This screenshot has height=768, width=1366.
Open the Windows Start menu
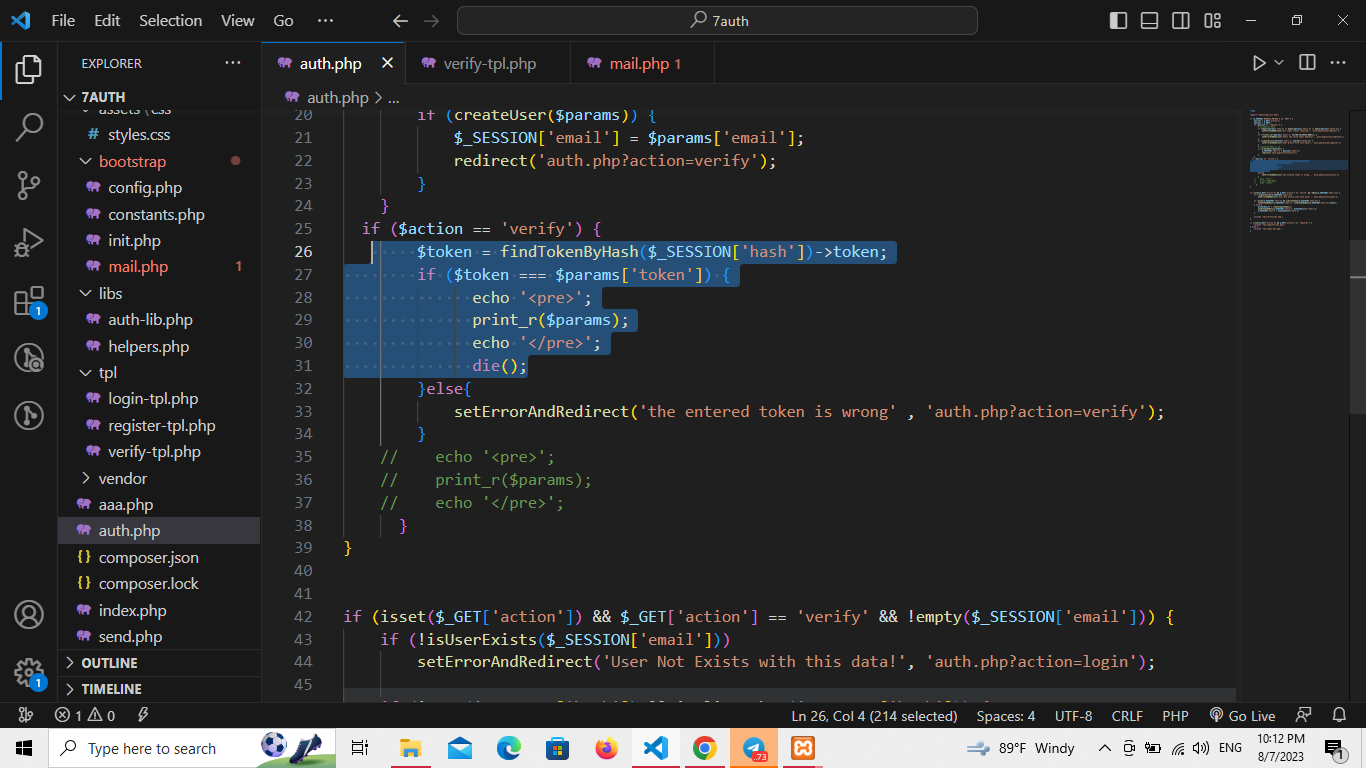point(24,748)
